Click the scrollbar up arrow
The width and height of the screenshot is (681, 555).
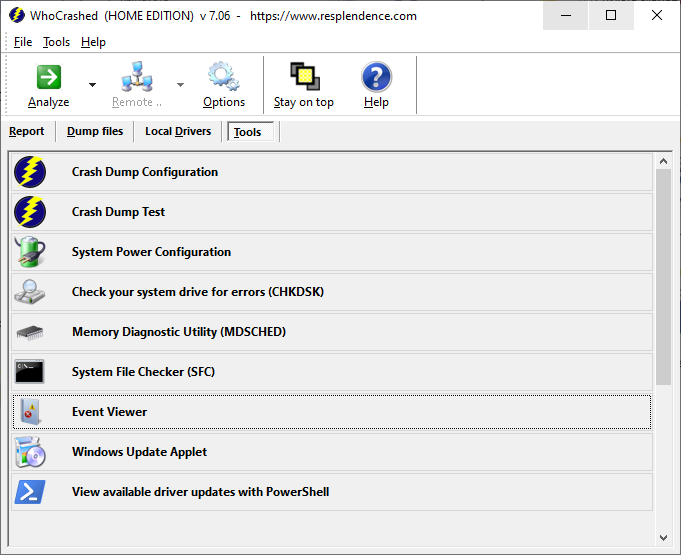click(x=663, y=161)
